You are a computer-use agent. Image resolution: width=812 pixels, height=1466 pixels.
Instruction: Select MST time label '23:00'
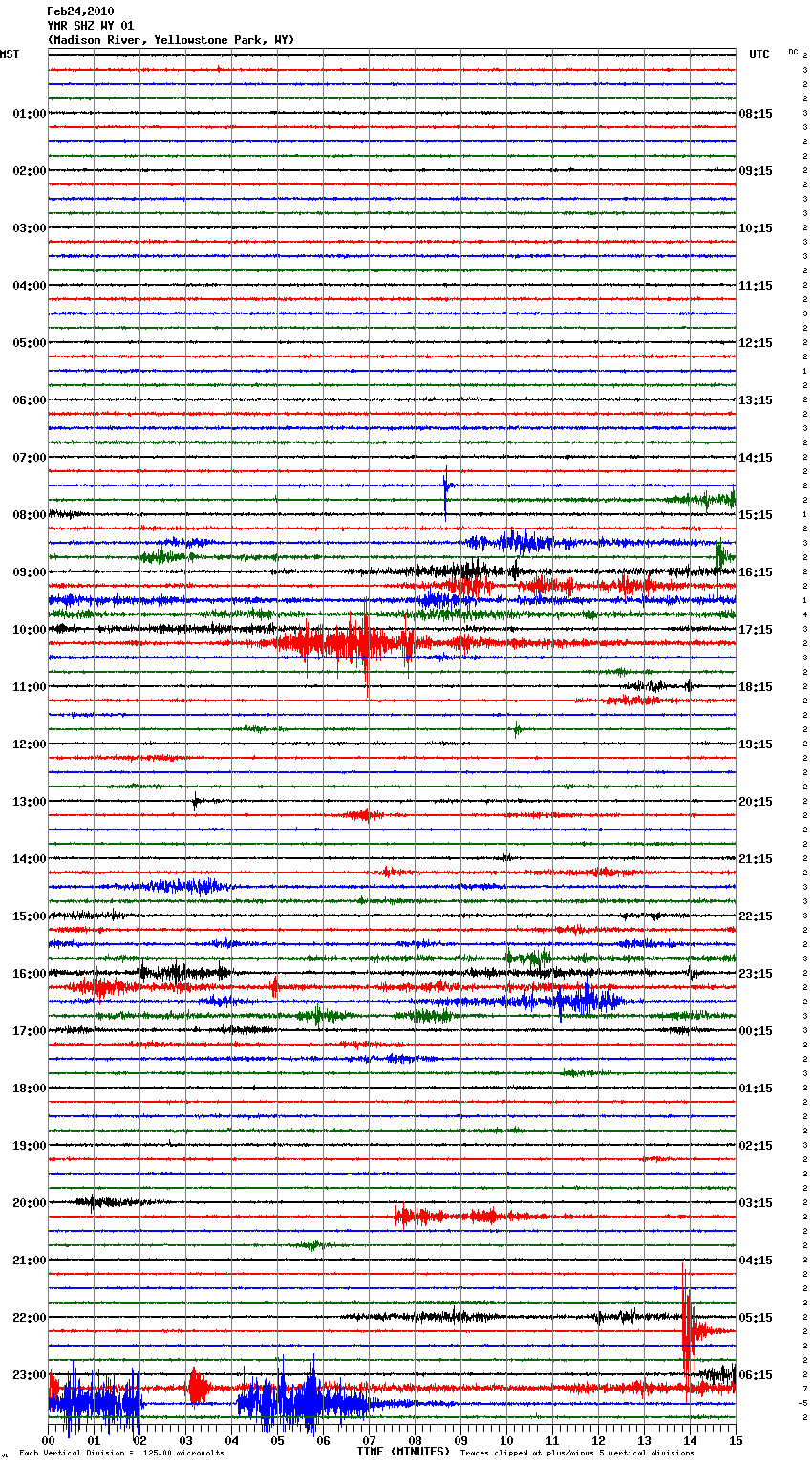(30, 1375)
